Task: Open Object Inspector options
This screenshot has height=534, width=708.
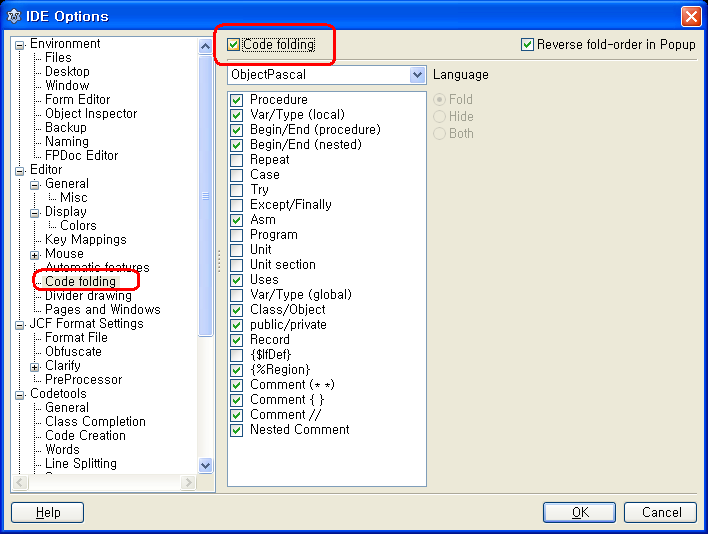Action: (x=91, y=114)
